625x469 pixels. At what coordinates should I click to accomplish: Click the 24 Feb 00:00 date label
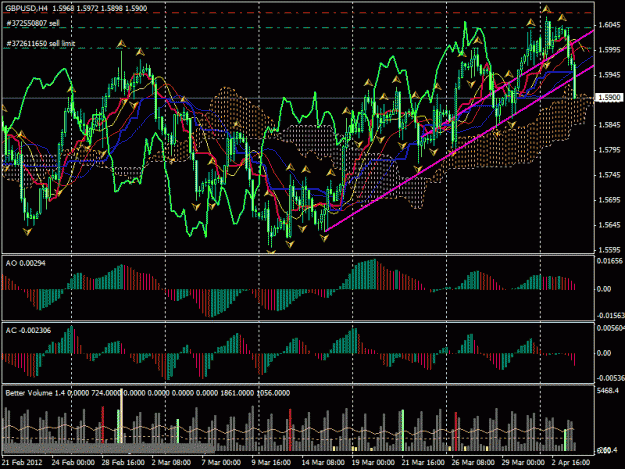(x=73, y=462)
